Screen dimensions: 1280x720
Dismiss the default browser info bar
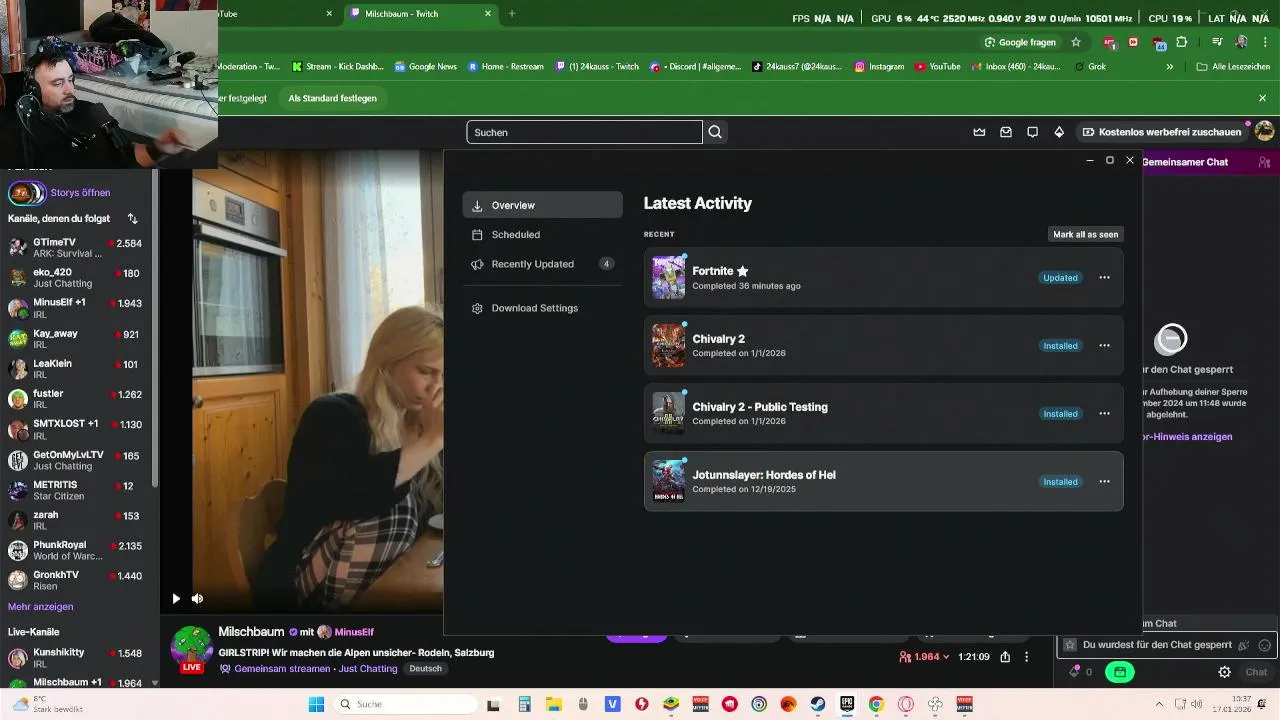tap(1262, 98)
